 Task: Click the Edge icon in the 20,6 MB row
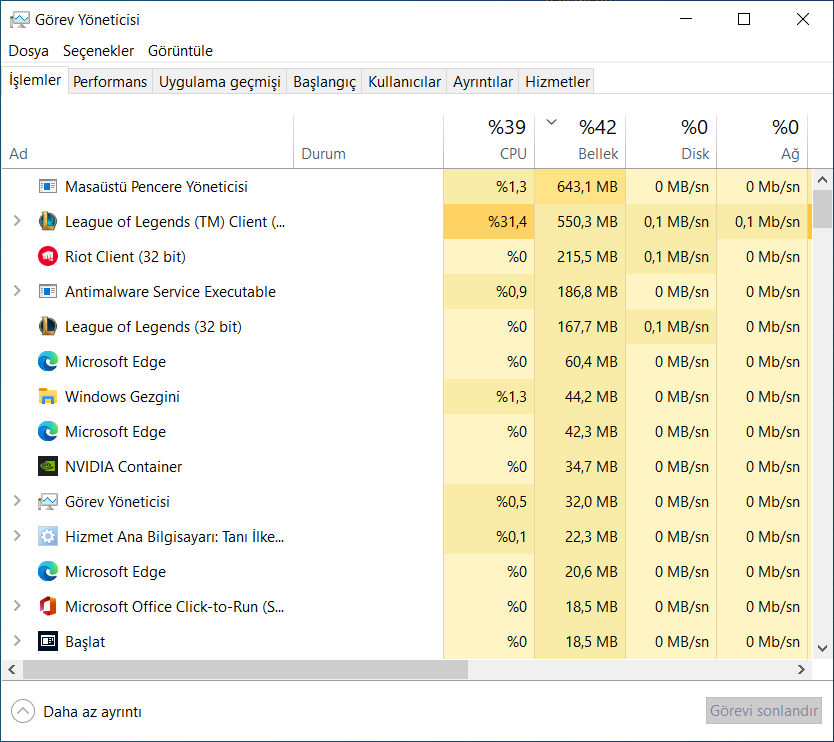coord(48,571)
